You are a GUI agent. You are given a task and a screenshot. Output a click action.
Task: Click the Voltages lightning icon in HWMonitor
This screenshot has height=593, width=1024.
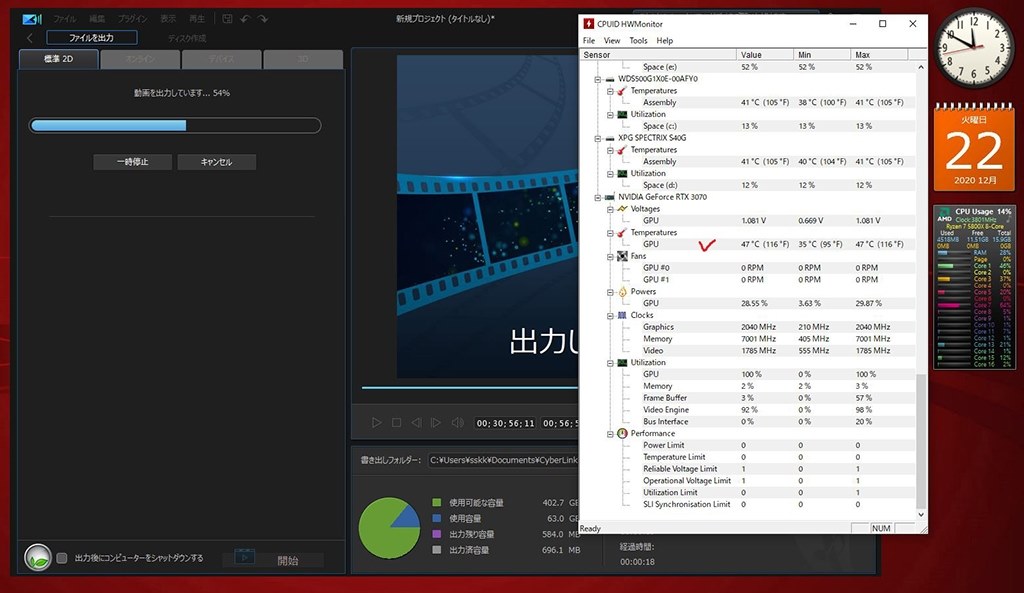pyautogui.click(x=622, y=209)
